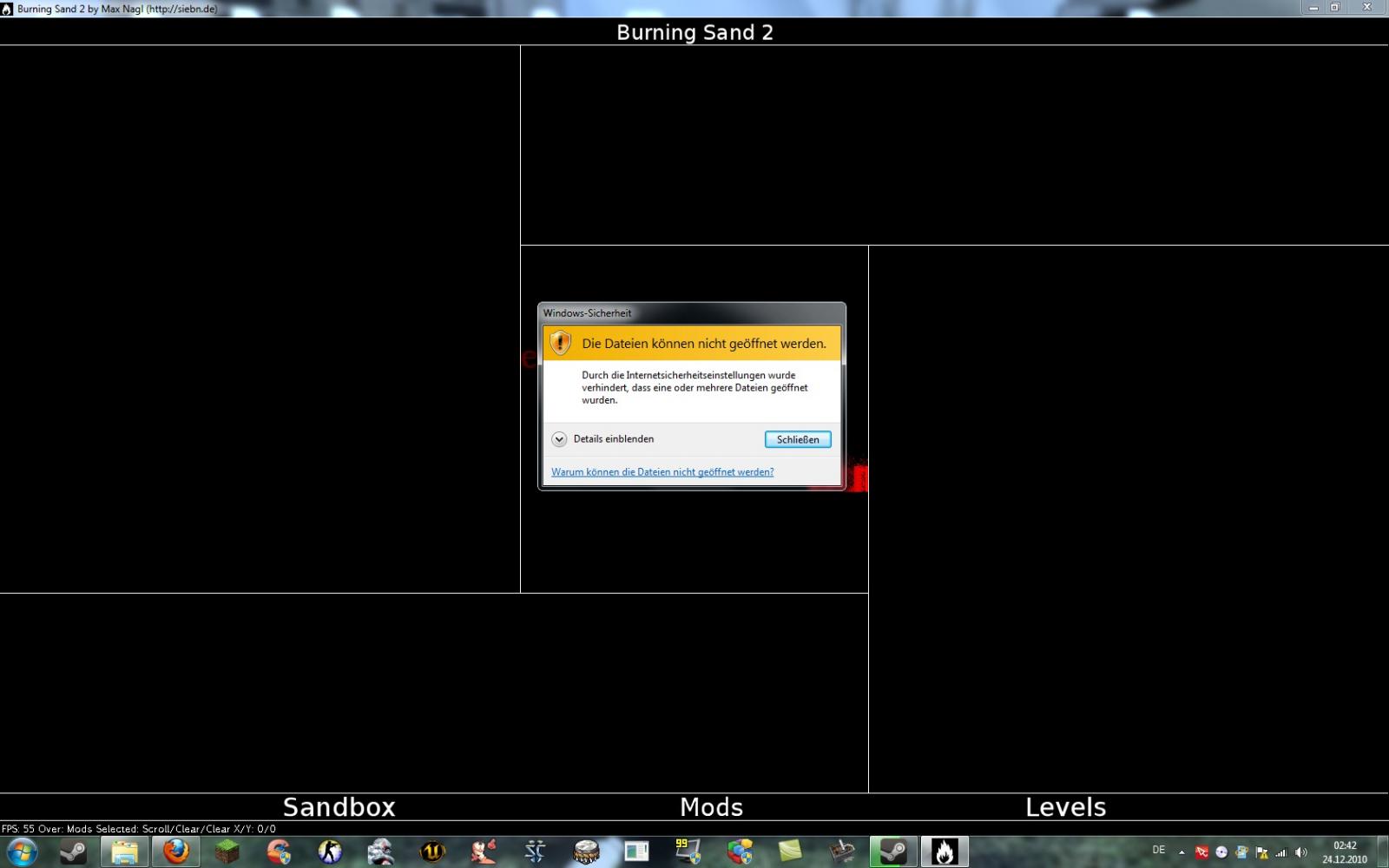Open the Levels menu
1389x868 pixels.
1065,807
